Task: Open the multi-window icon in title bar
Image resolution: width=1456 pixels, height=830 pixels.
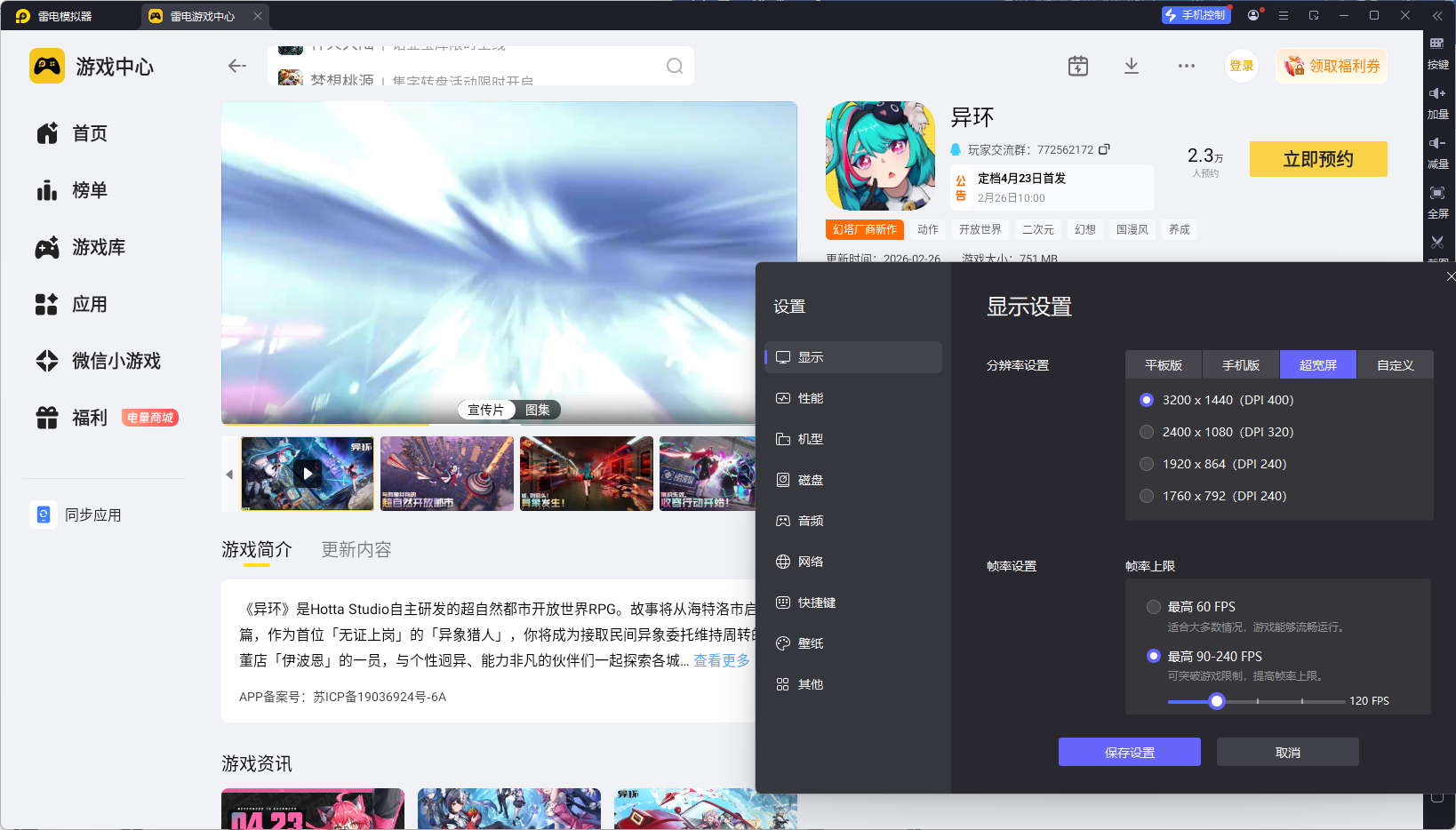Action: click(x=1314, y=15)
